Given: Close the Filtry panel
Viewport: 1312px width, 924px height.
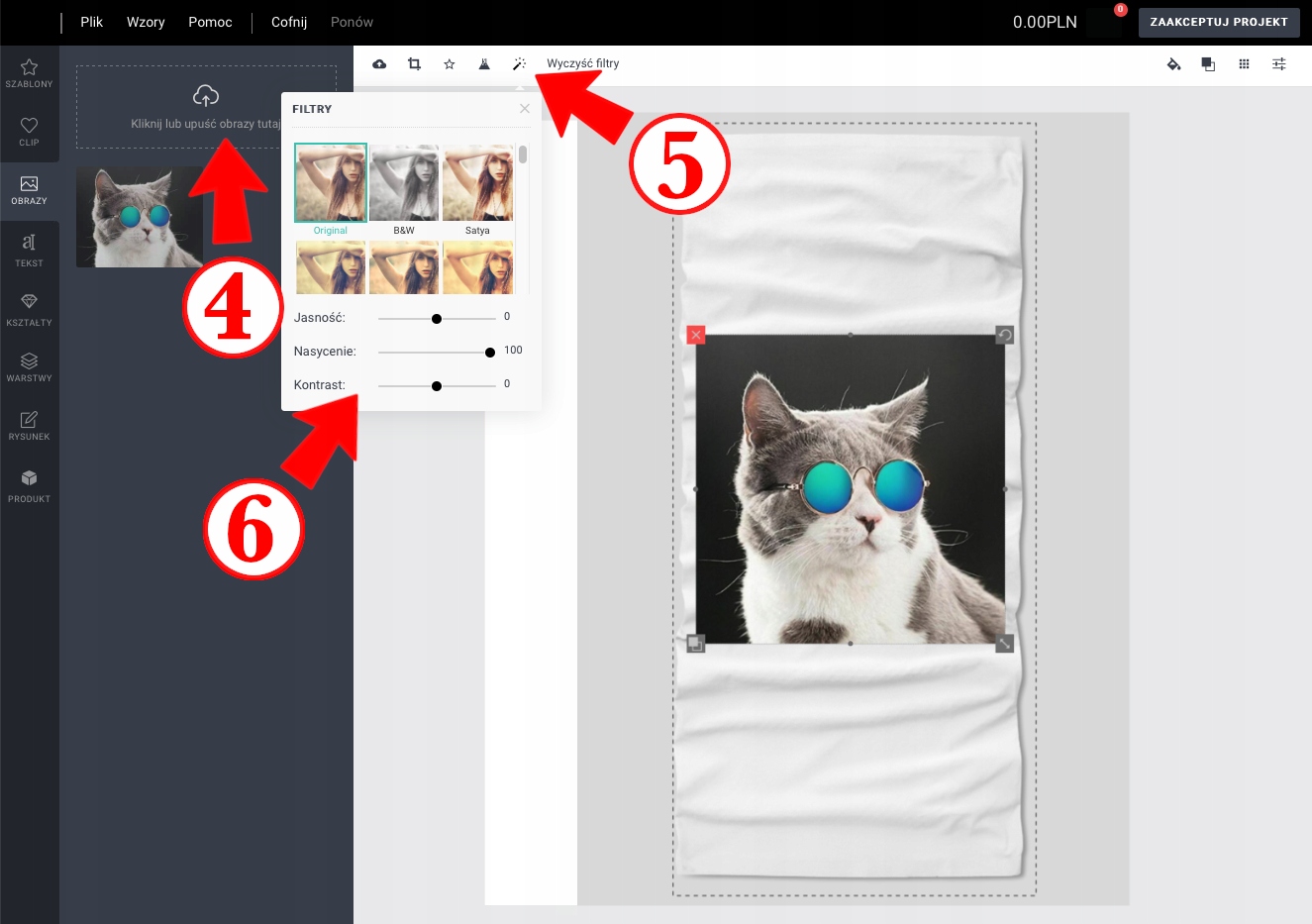Looking at the screenshot, I should pos(525,109).
